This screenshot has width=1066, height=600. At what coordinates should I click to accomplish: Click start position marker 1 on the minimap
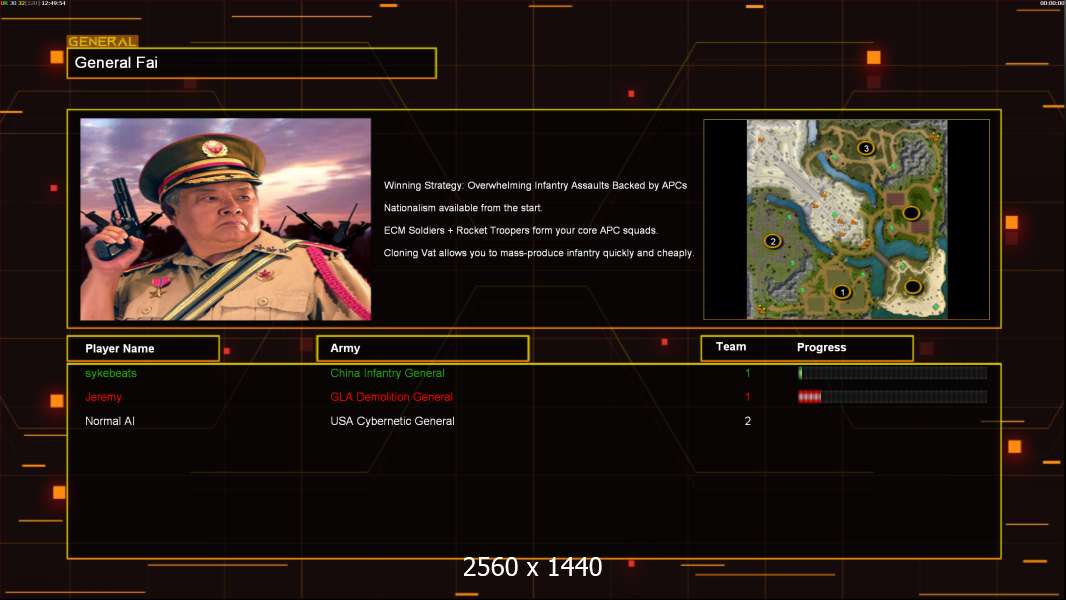pyautogui.click(x=842, y=292)
